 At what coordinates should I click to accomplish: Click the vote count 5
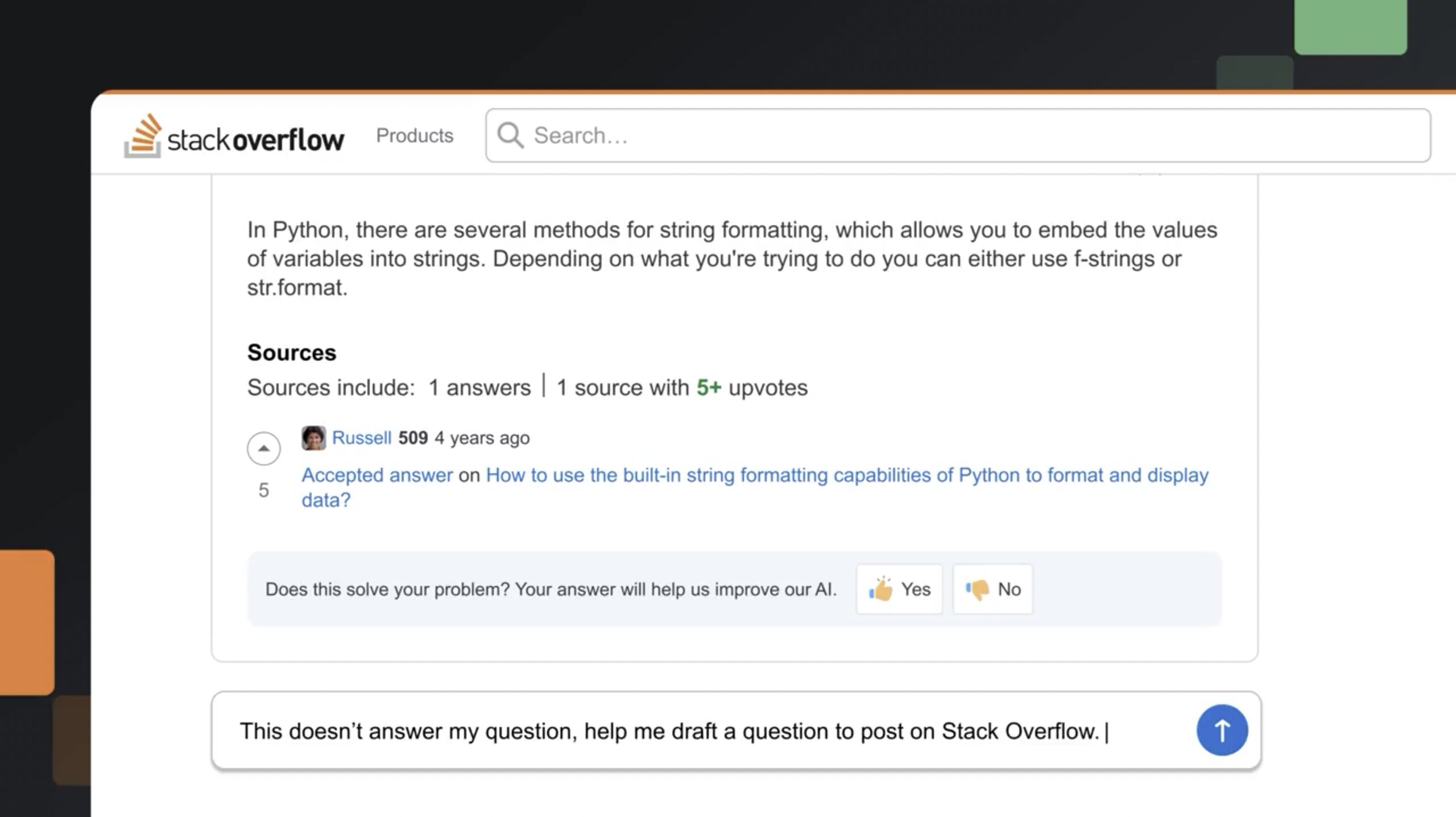pos(263,490)
